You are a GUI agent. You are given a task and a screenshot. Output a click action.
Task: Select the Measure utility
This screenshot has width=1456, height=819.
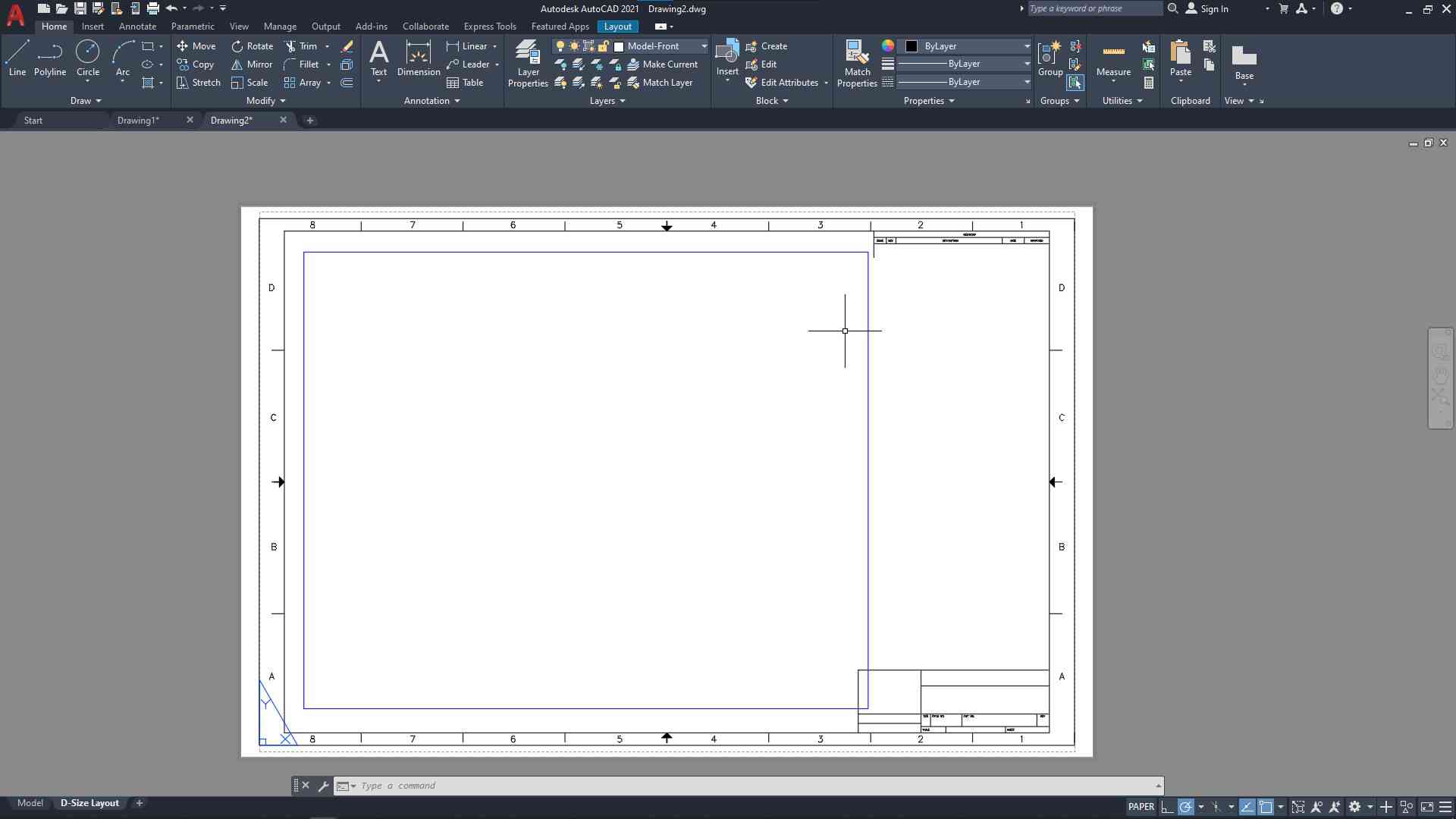click(x=1113, y=58)
